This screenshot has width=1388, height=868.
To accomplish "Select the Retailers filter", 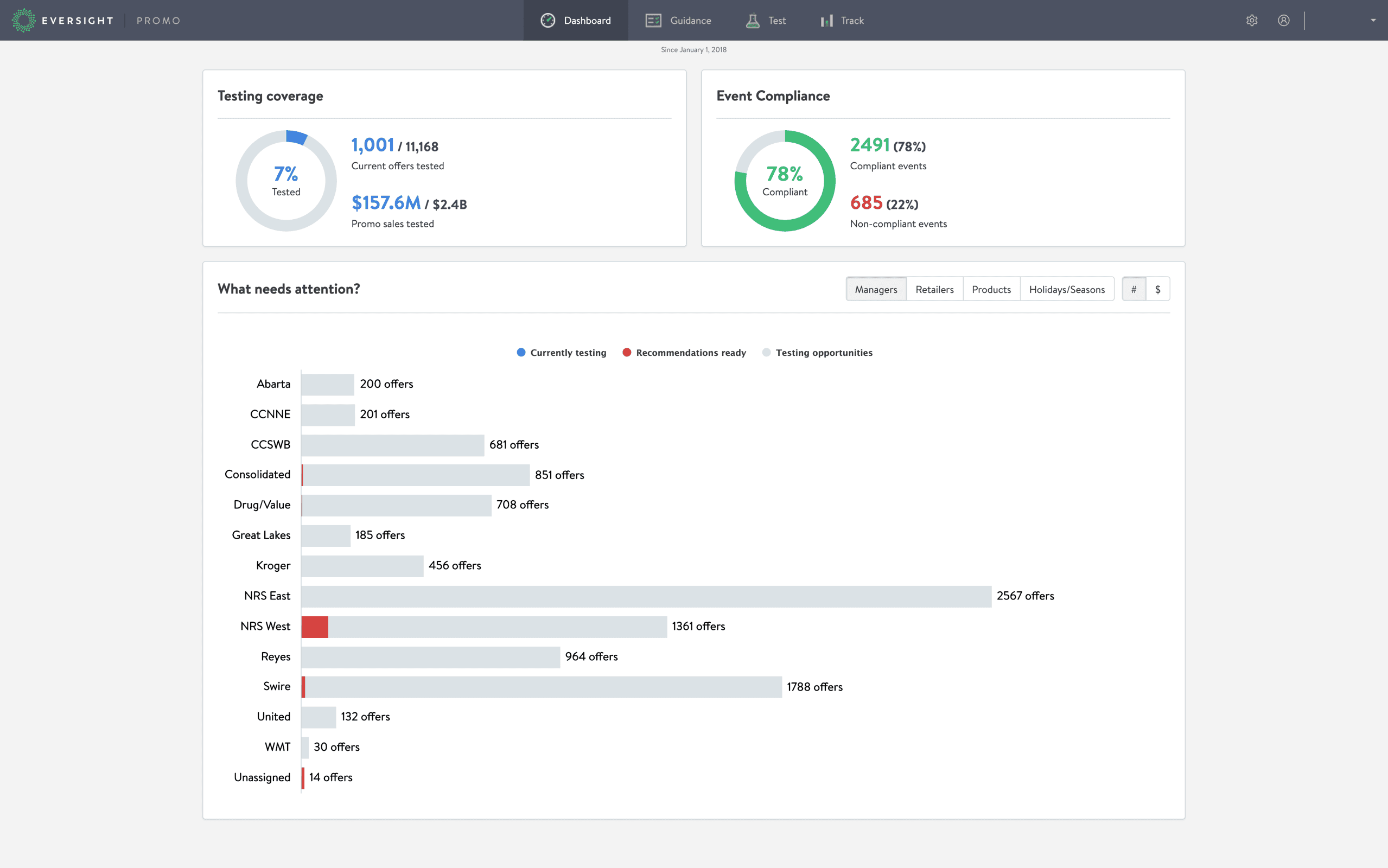I will pyautogui.click(x=934, y=289).
